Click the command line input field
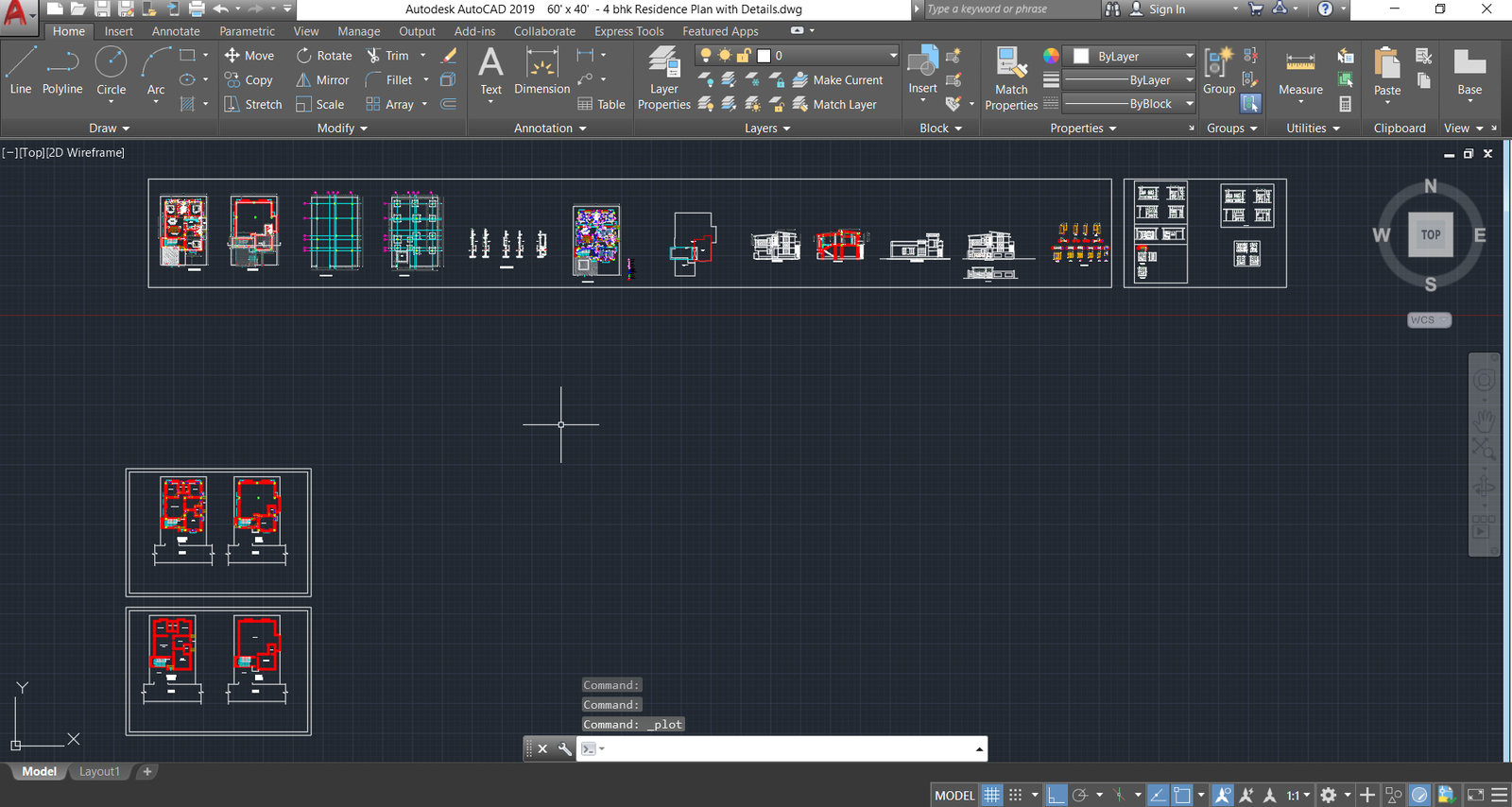 pyautogui.click(x=784, y=749)
